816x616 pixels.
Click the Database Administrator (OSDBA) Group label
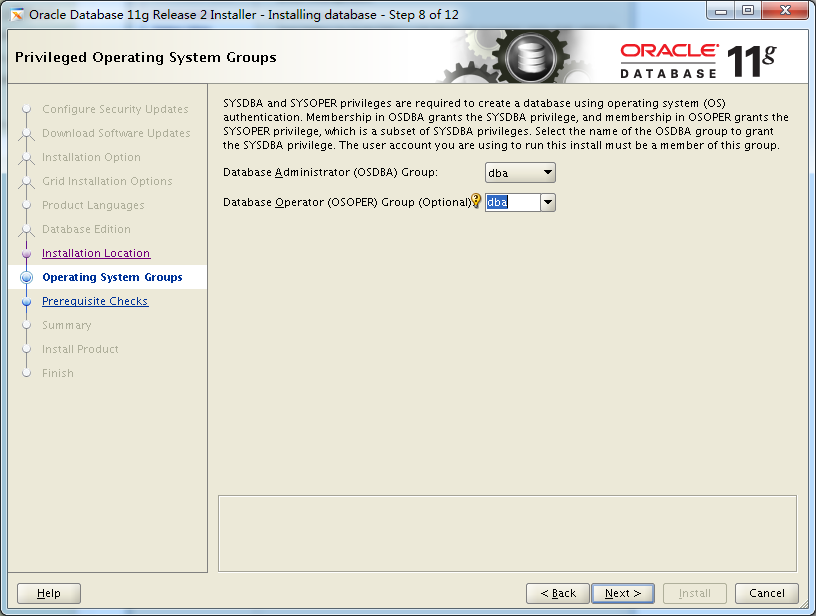click(x=330, y=172)
